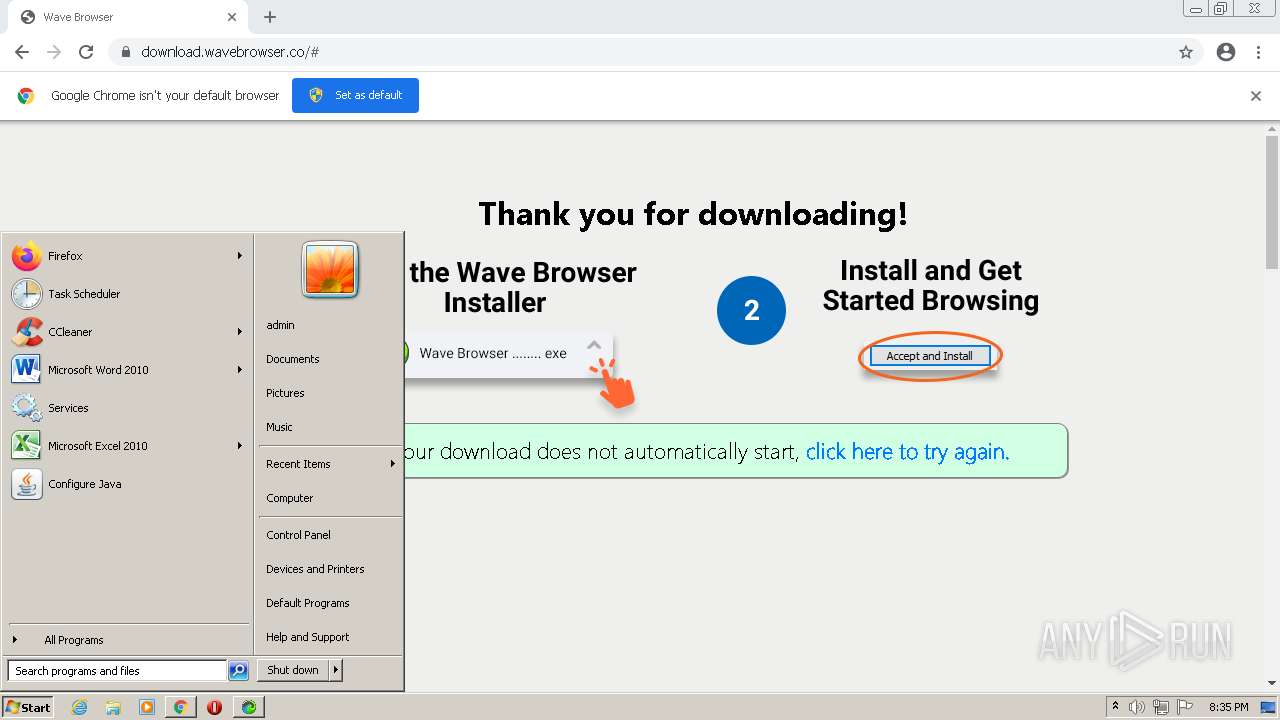Go back using the browser back arrow

click(22, 52)
